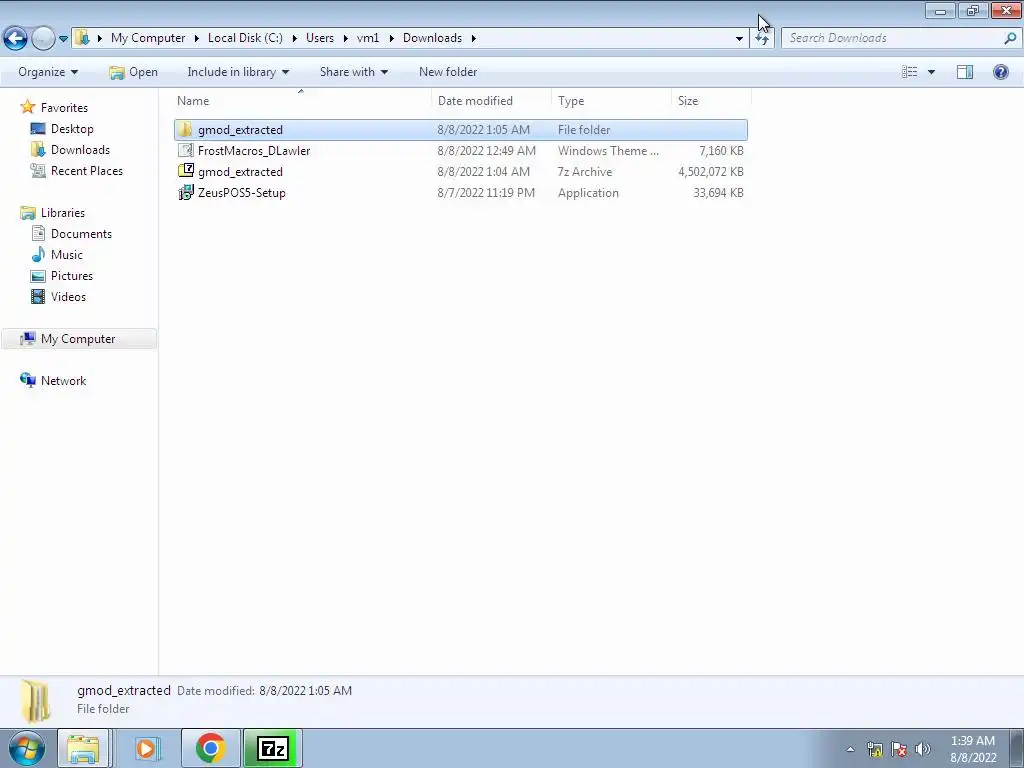Open 7-Zip from the taskbar
1024x768 pixels.
[273, 748]
